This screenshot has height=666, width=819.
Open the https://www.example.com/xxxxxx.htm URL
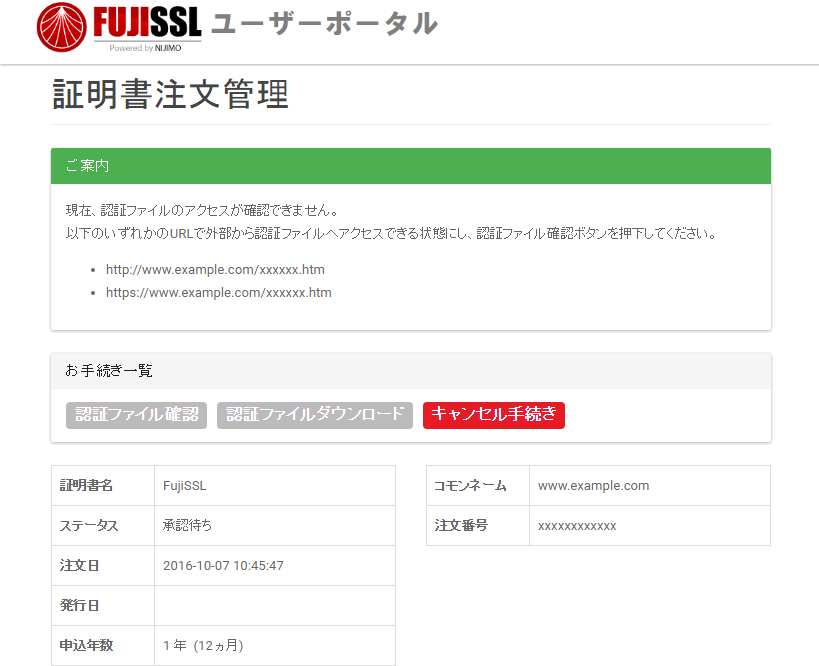coord(218,293)
